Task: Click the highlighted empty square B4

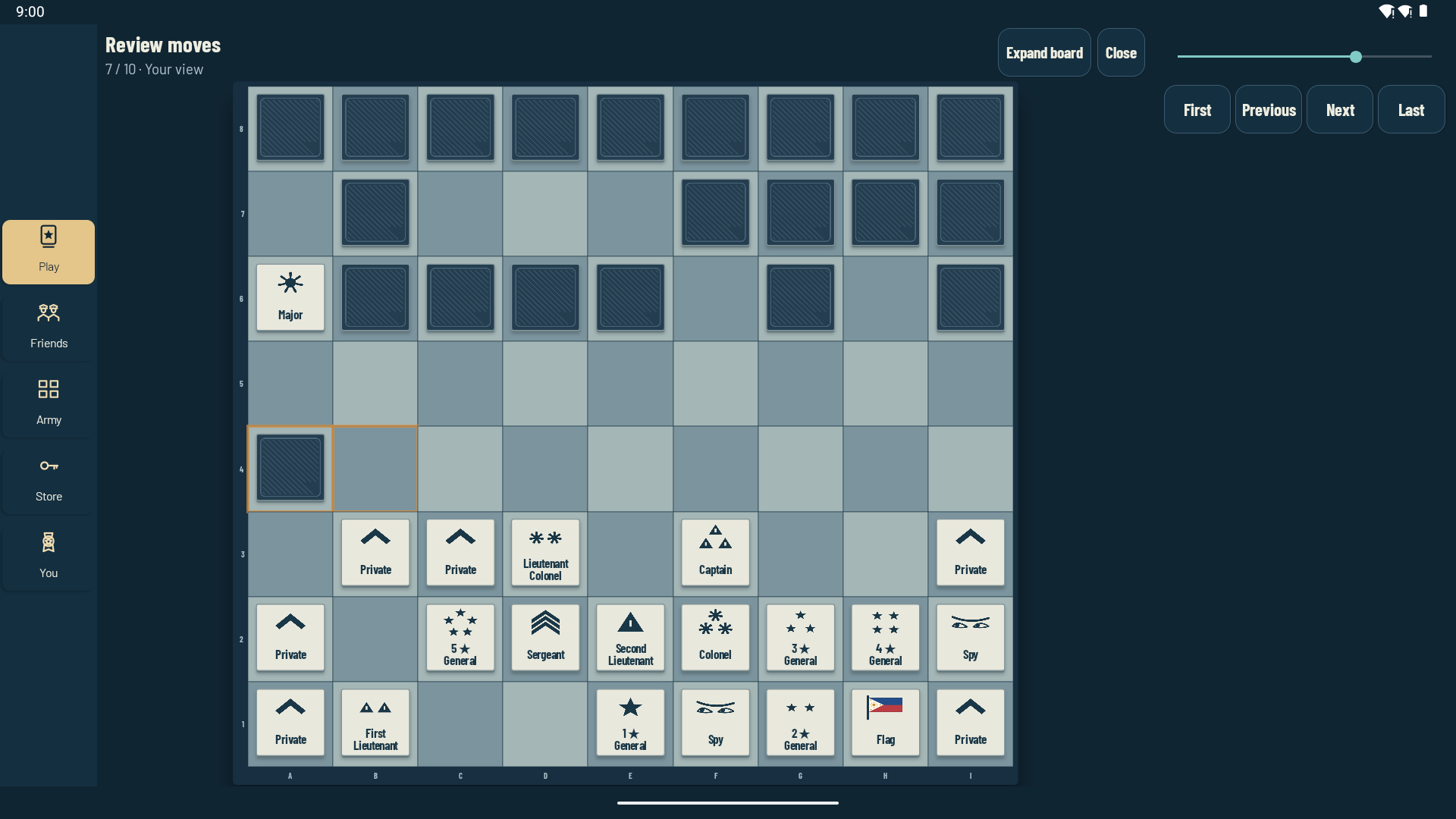Action: pyautogui.click(x=375, y=469)
